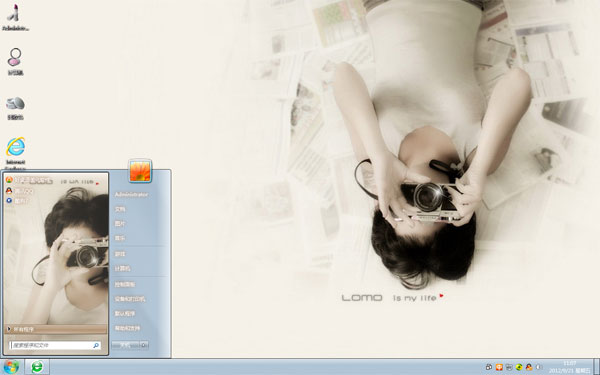Open the powder jar desktop icon
Image resolution: width=600 pixels, height=375 pixels.
tap(15, 108)
